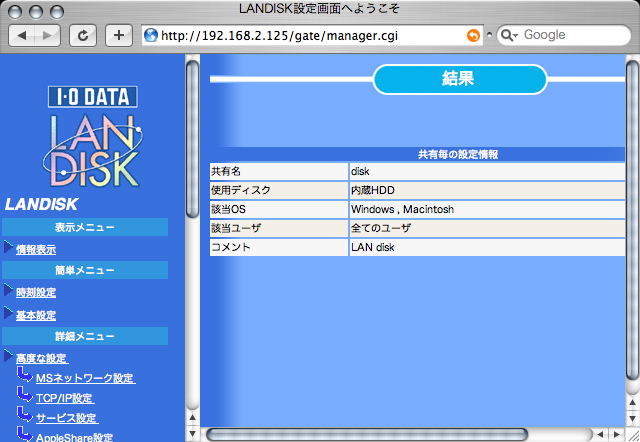Click the right frame scroll up arrow
The image size is (640, 442).
point(632,403)
